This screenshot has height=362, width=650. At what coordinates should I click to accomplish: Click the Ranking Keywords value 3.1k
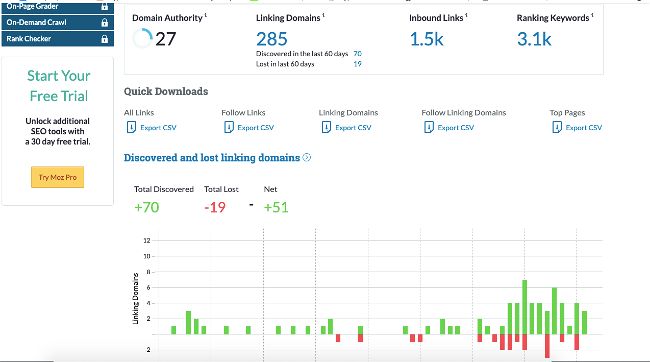pyautogui.click(x=534, y=39)
